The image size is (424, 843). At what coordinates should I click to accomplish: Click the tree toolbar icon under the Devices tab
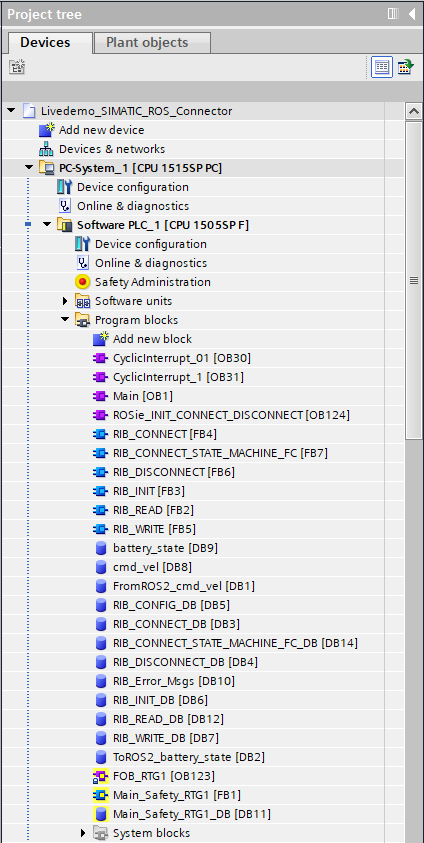tap(17, 67)
